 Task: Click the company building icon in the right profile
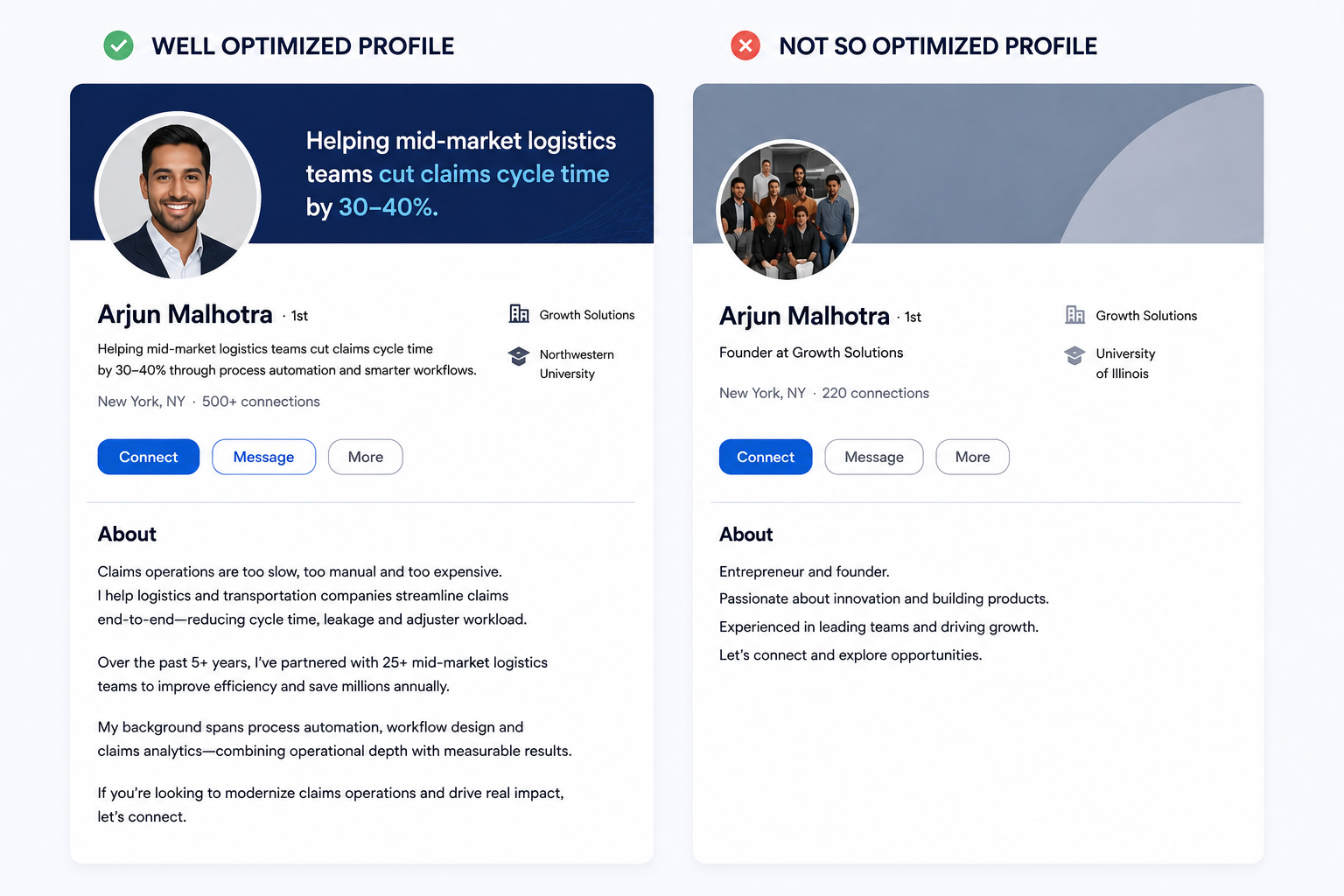point(1074,315)
